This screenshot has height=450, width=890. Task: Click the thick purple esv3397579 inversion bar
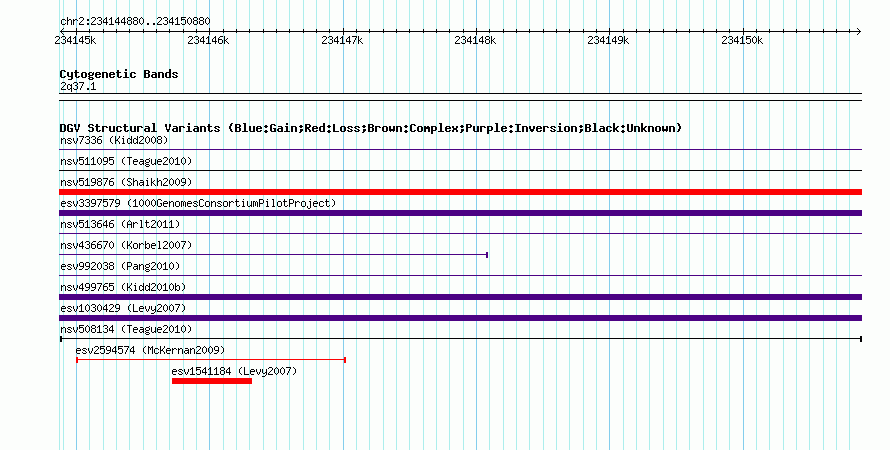click(x=460, y=213)
